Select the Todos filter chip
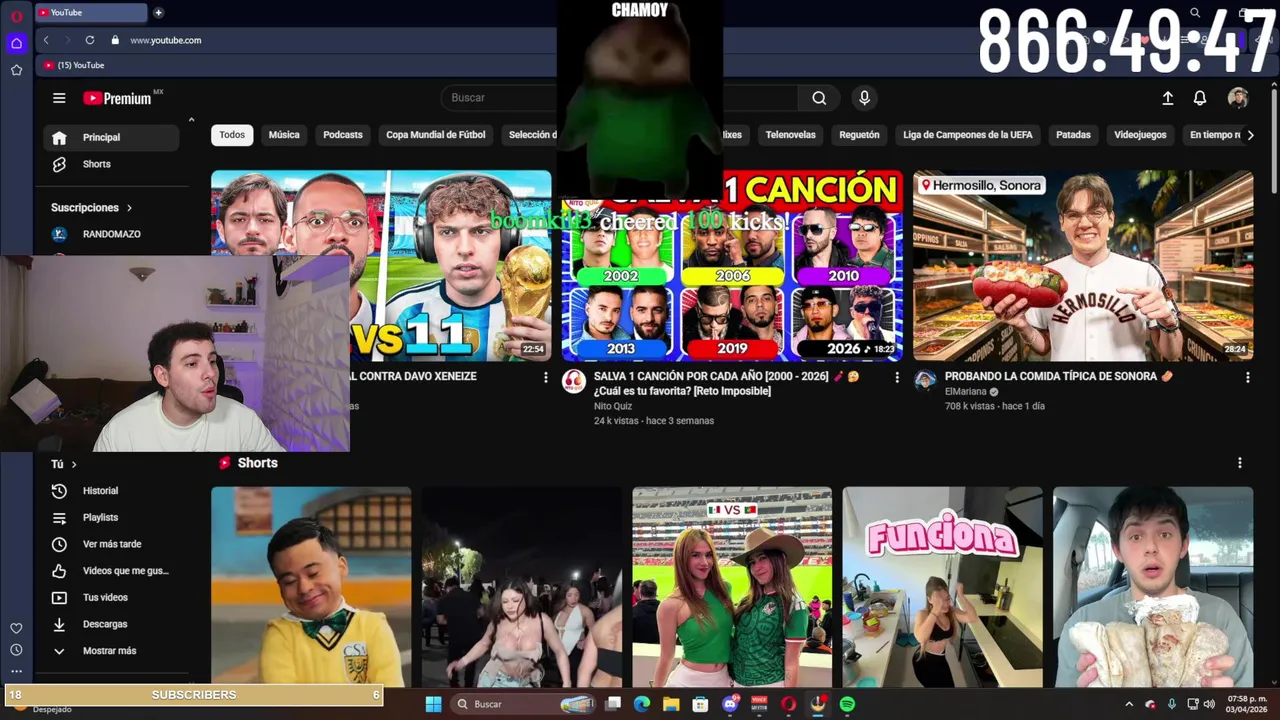The image size is (1280, 720). point(232,135)
